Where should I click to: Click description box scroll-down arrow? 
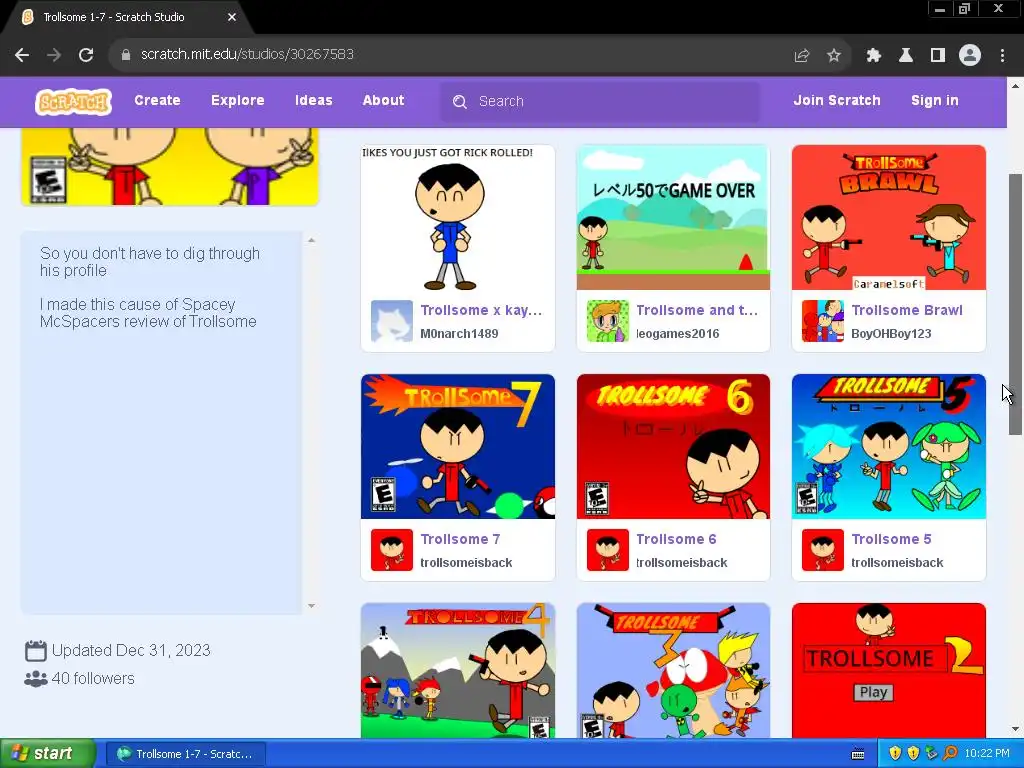pyautogui.click(x=312, y=606)
